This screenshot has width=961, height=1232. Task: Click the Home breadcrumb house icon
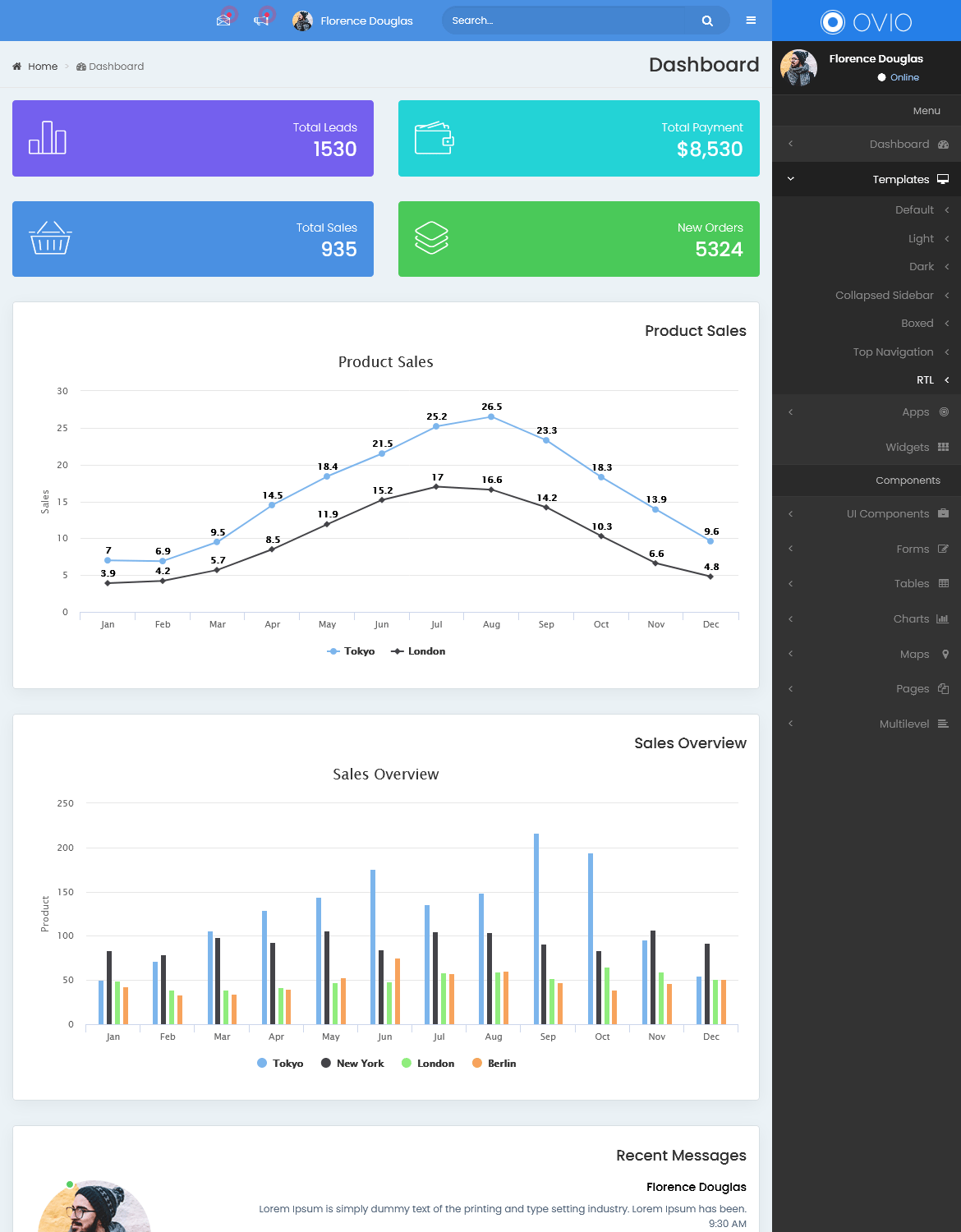point(17,67)
